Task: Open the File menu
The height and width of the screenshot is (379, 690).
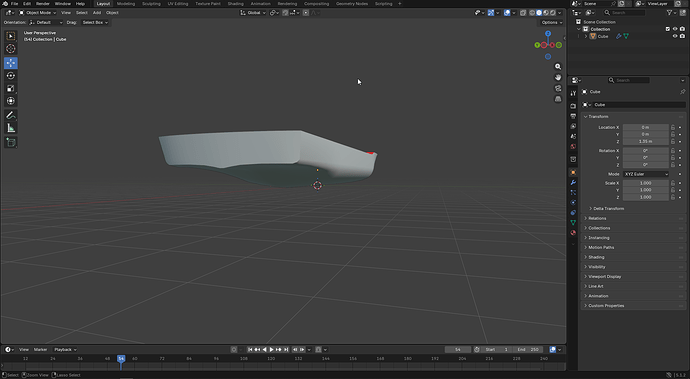Action: (15, 4)
